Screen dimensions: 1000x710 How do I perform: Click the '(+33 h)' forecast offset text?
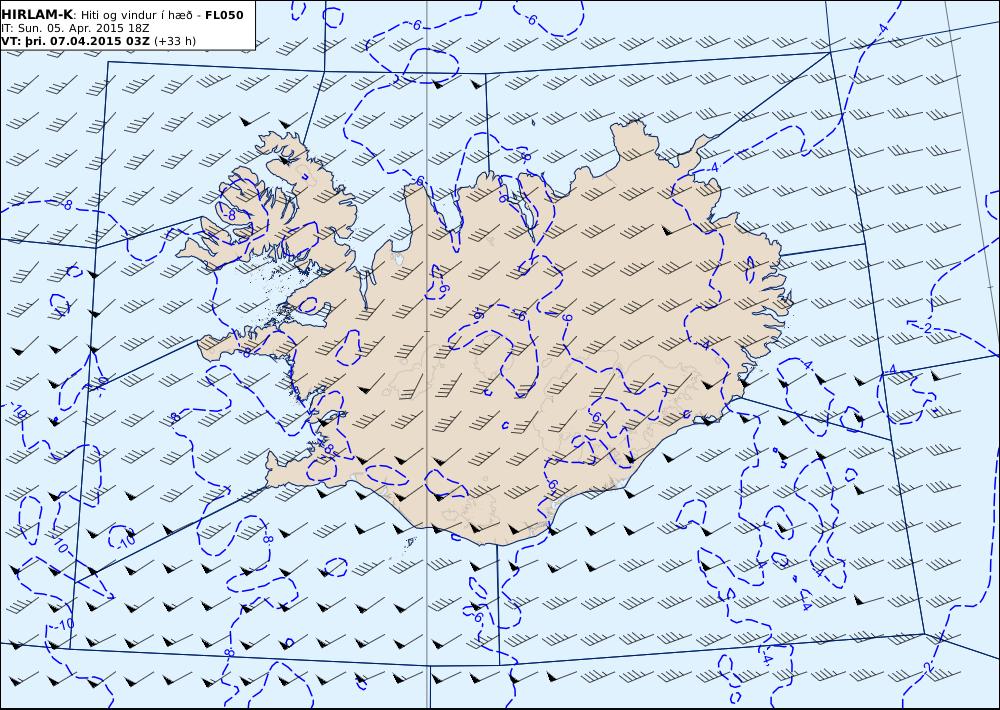[175, 41]
